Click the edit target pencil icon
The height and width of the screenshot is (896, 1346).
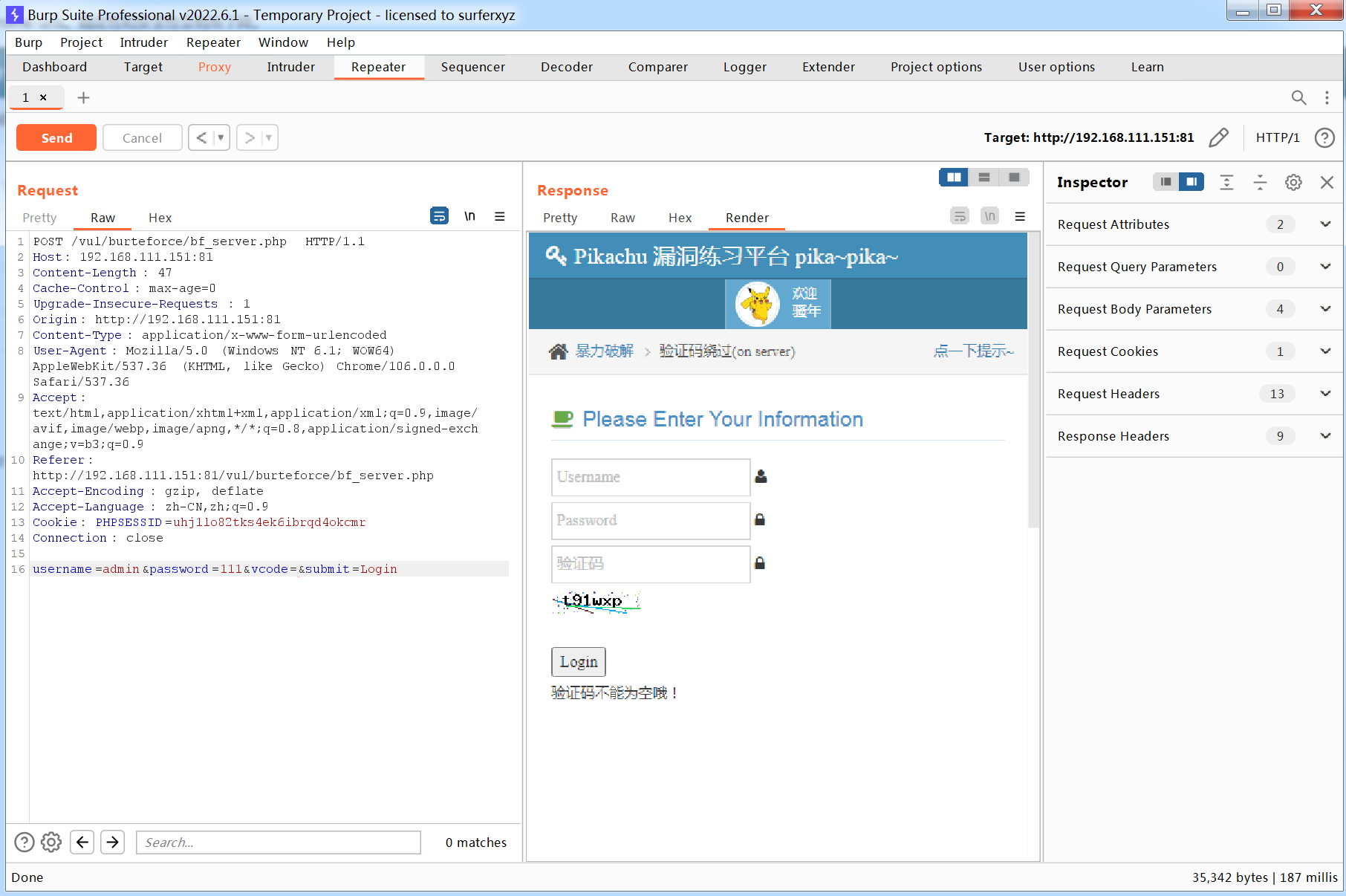(1218, 137)
